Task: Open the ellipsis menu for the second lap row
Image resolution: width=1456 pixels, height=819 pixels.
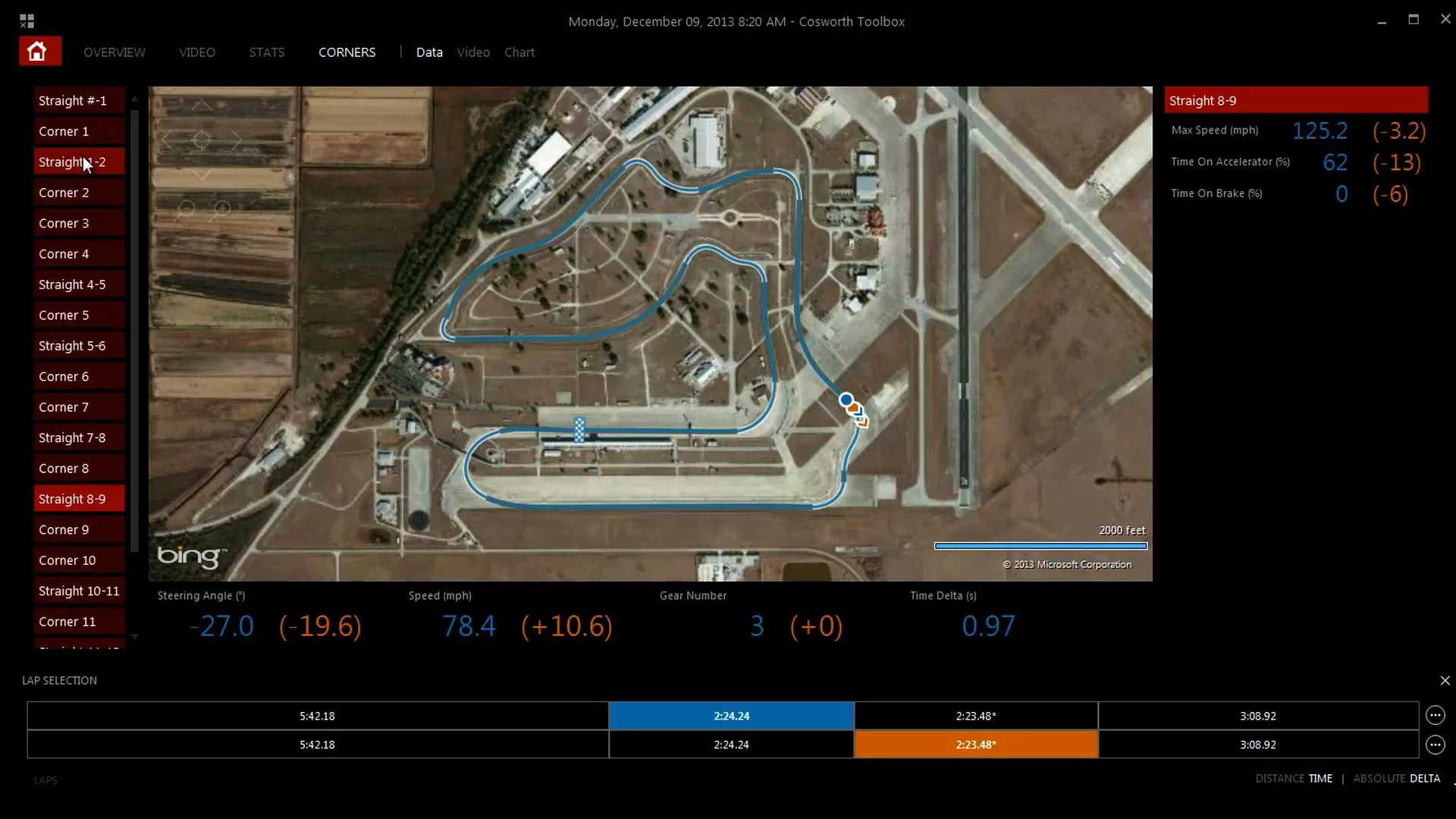Action: [x=1436, y=745]
